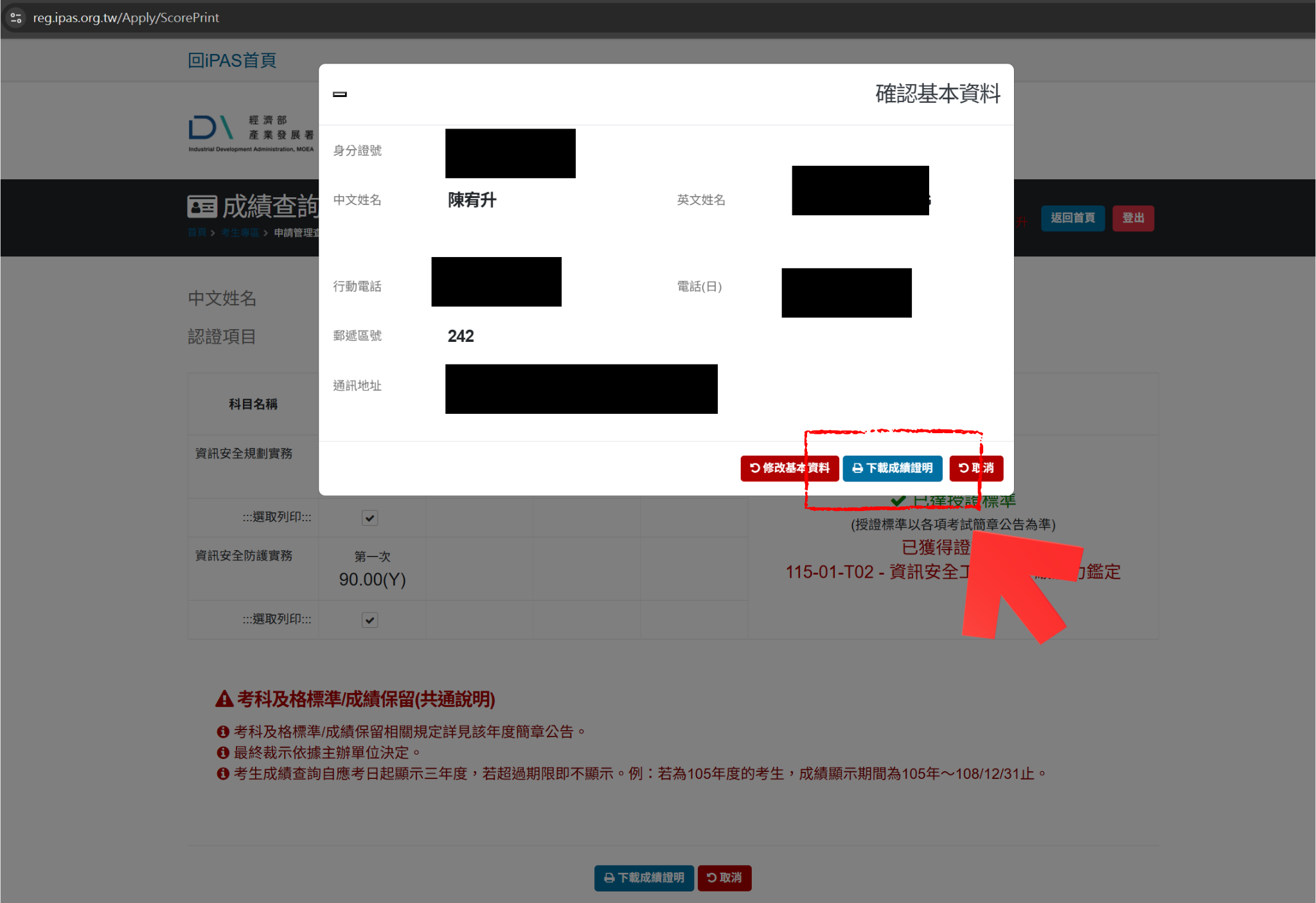Click the 郵遞區號 label in dialog
Image resolution: width=1316 pixels, height=903 pixels.
click(x=357, y=336)
